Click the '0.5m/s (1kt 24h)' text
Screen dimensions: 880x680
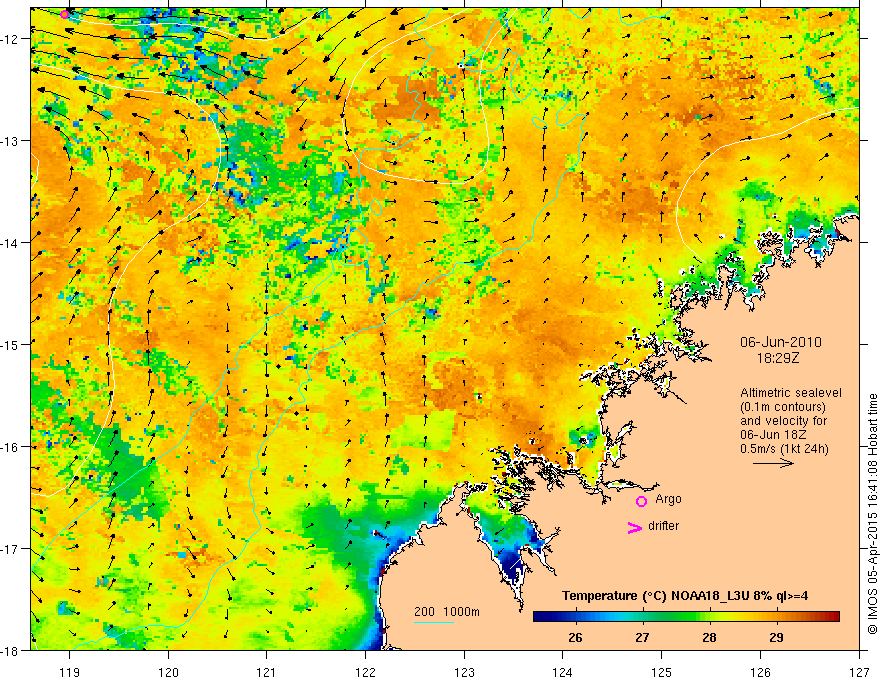[784, 449]
